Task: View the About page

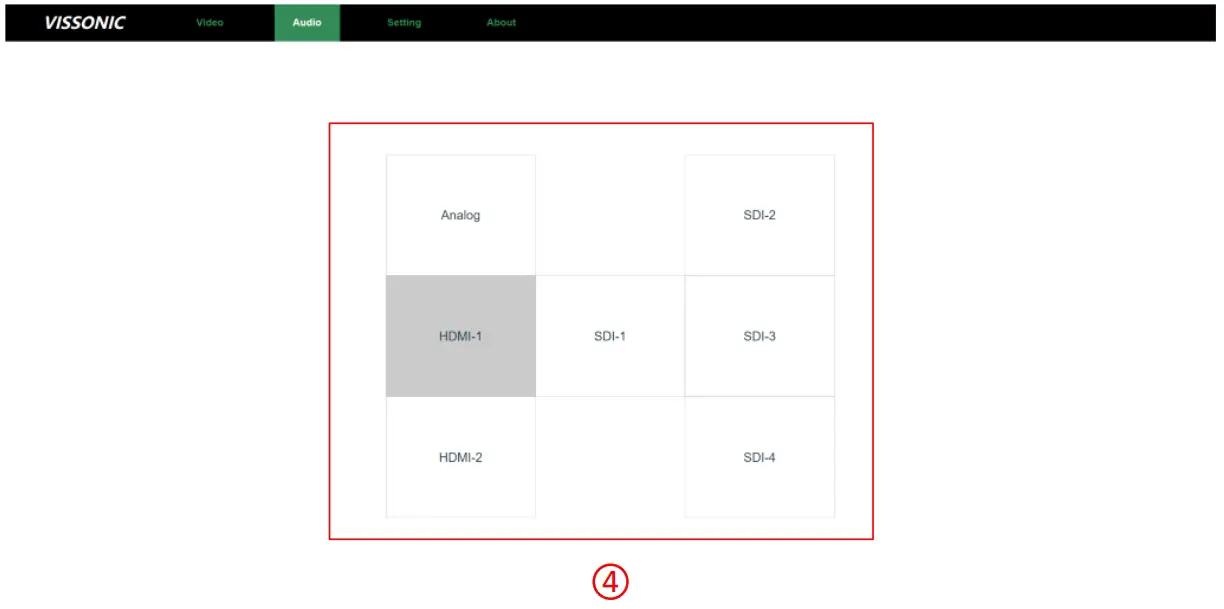Action: click(500, 22)
